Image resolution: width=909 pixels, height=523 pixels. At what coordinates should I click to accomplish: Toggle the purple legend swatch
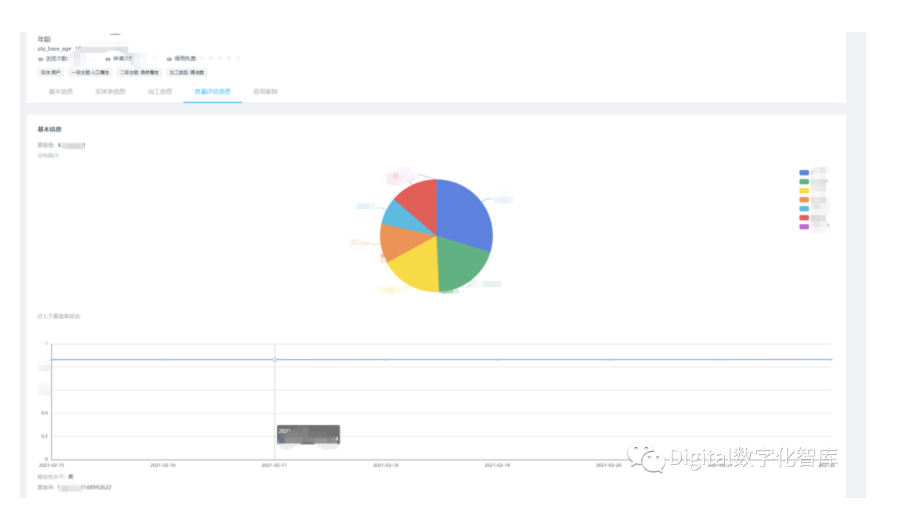804,227
